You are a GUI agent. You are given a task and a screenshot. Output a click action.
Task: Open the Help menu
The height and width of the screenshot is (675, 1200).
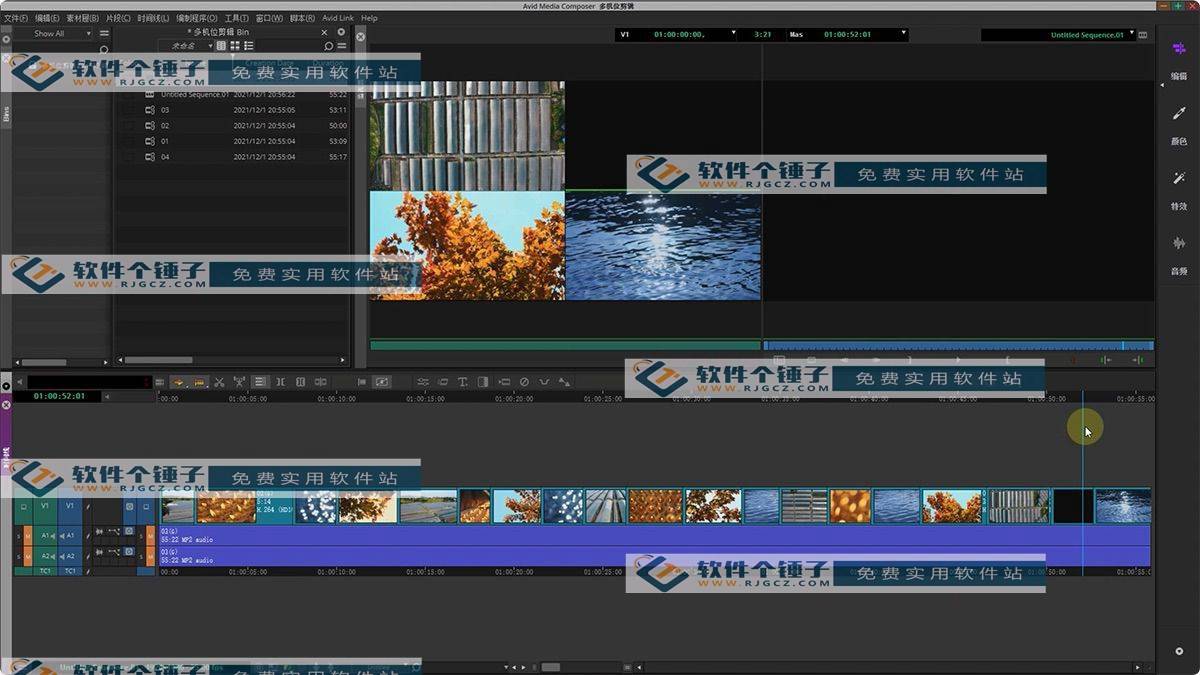[x=369, y=18]
